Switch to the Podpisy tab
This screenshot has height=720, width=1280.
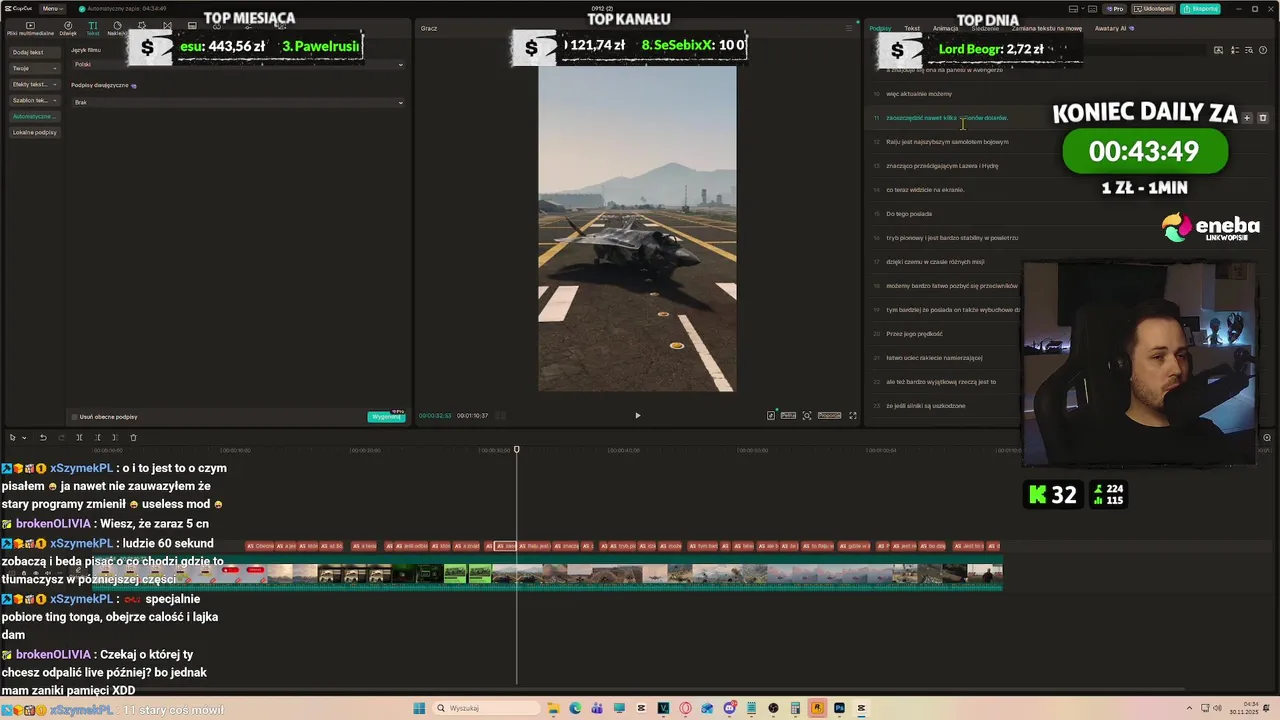click(x=880, y=28)
